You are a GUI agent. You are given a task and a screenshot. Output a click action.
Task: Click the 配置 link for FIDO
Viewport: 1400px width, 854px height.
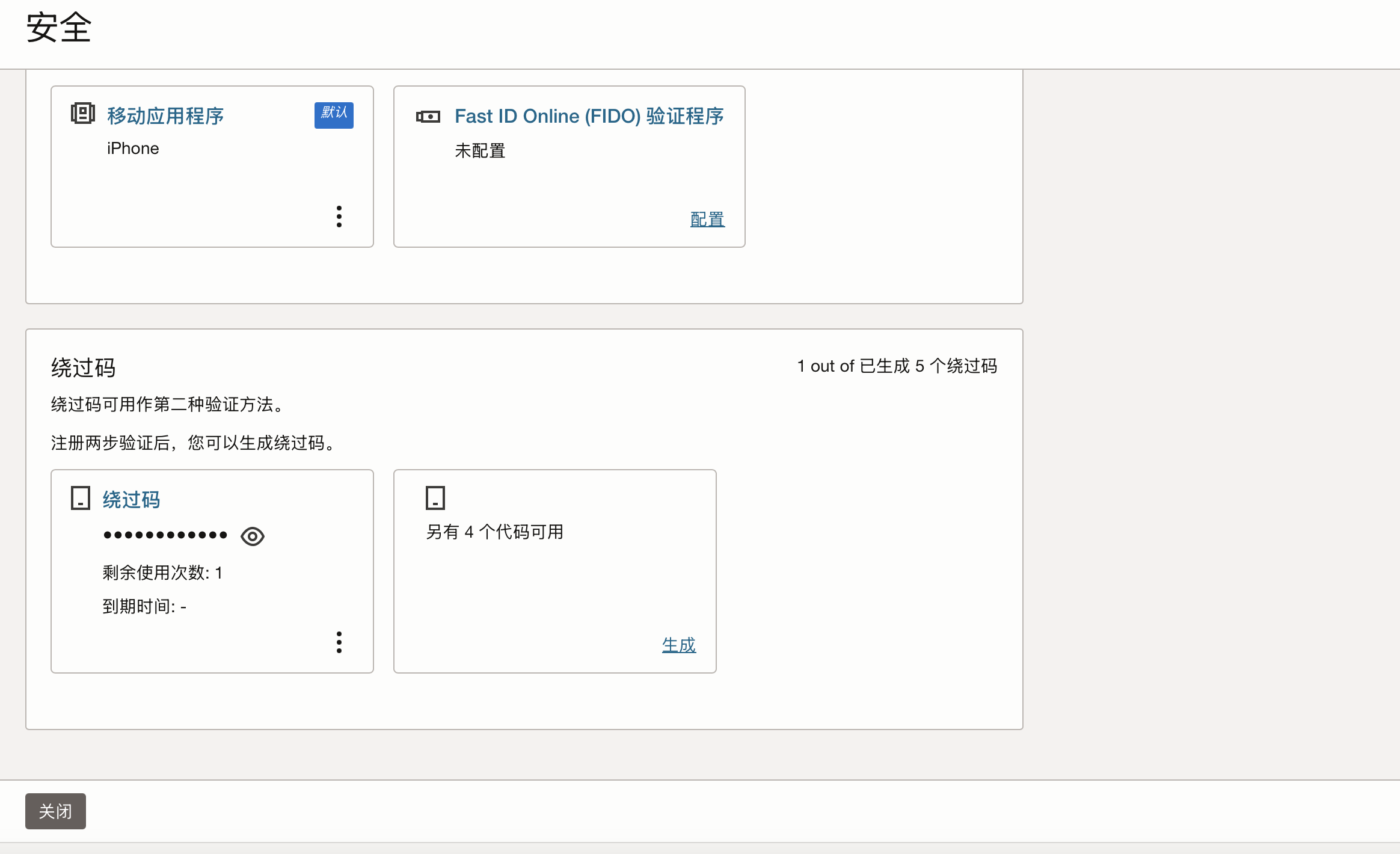click(x=707, y=220)
